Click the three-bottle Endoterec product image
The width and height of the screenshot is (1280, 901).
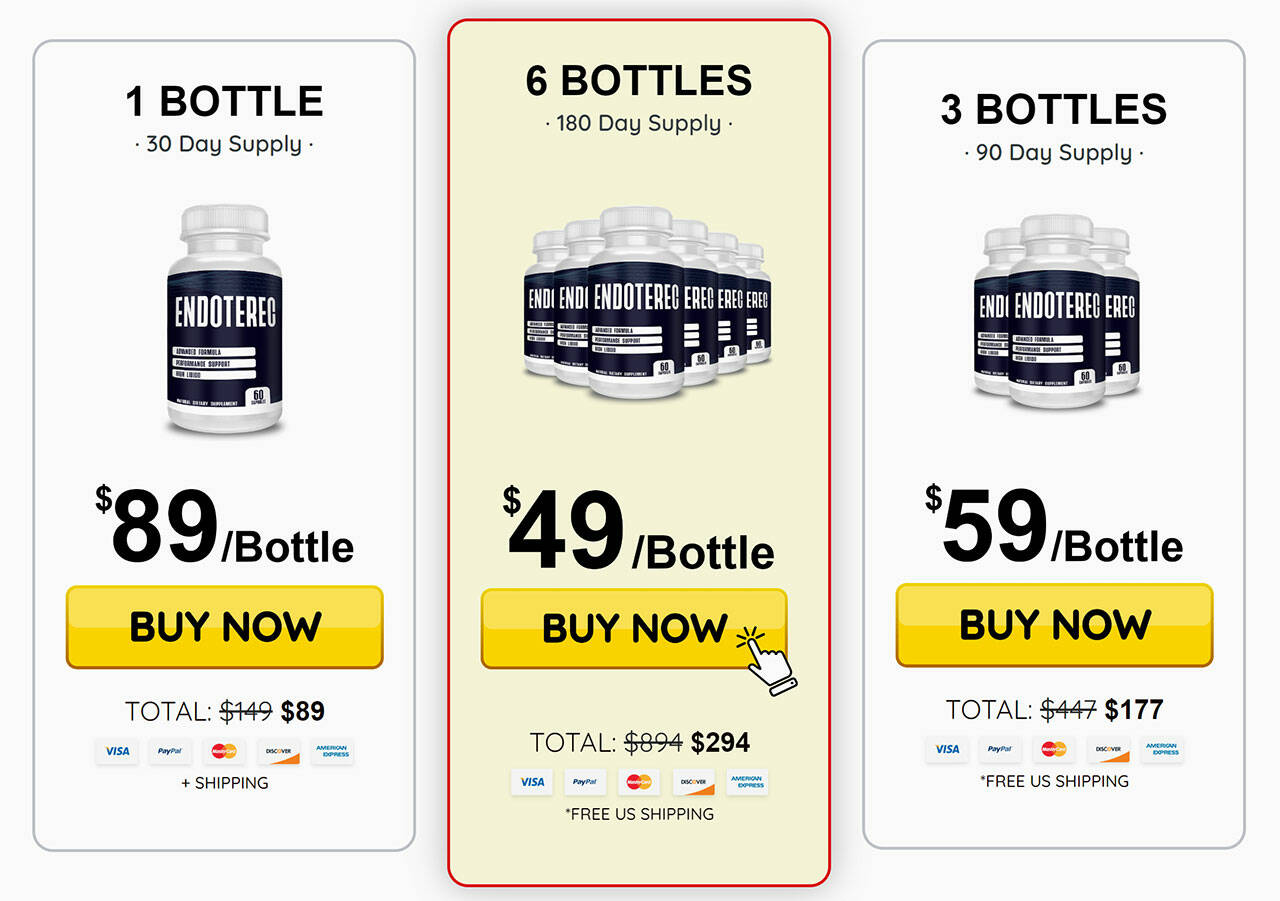(x=1054, y=312)
